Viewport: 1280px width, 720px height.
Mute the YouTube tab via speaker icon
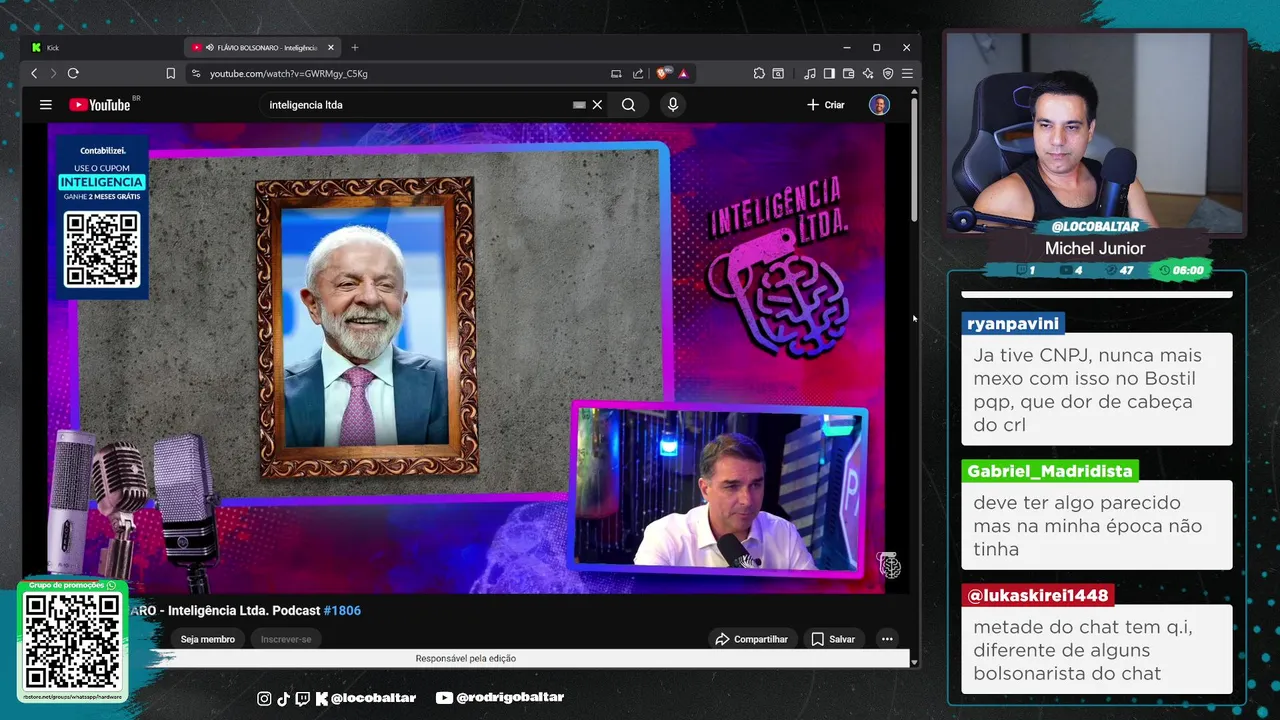(210, 47)
